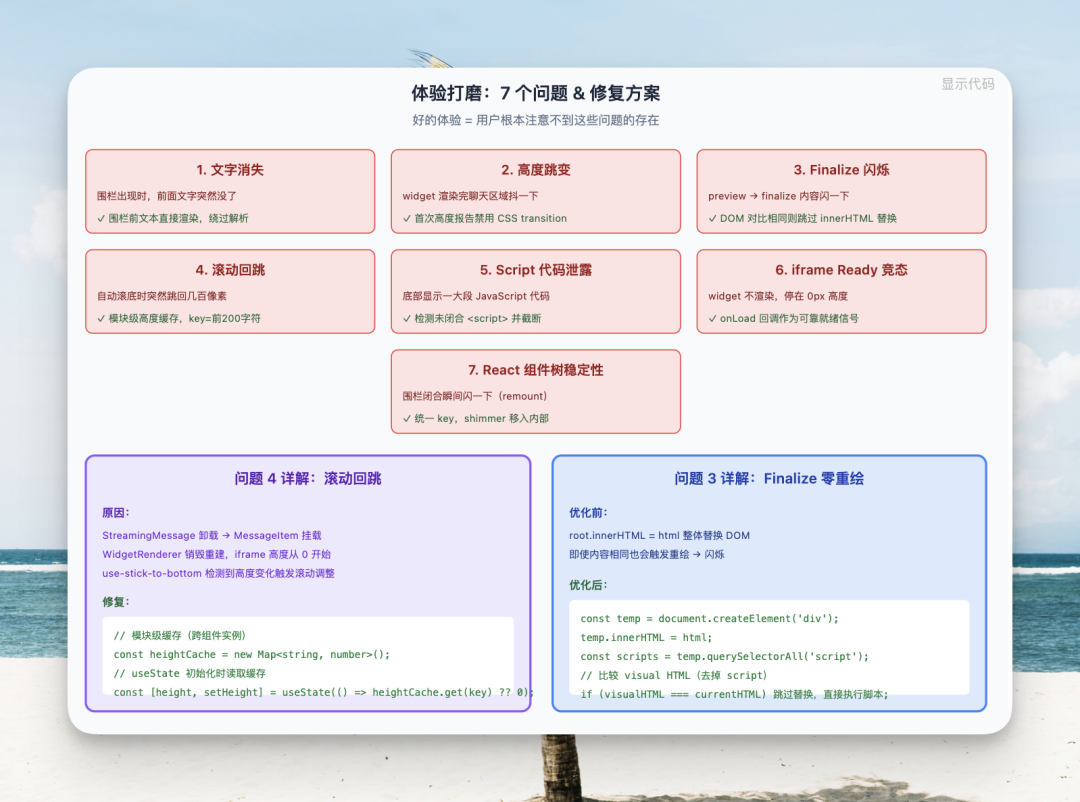The height and width of the screenshot is (802, 1080).
Task: Click the checkmark icon beside 围栏前文本直接渲染
Action: (102, 218)
